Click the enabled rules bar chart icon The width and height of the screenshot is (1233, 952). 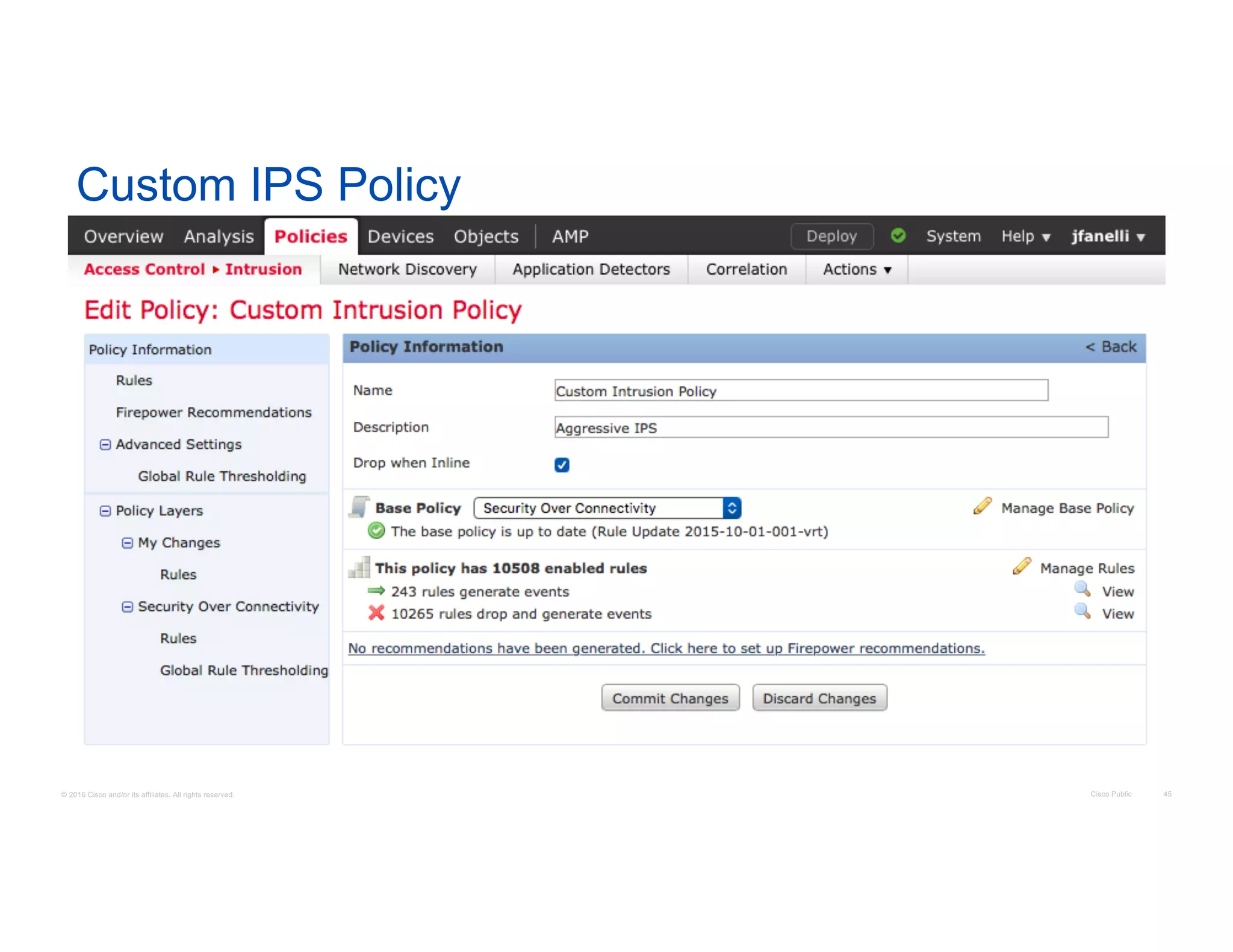tap(359, 567)
